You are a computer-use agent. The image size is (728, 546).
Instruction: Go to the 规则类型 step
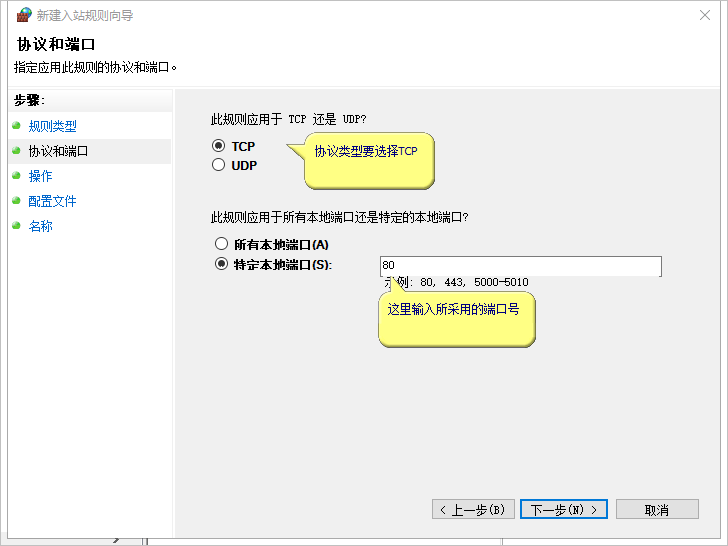point(52,126)
